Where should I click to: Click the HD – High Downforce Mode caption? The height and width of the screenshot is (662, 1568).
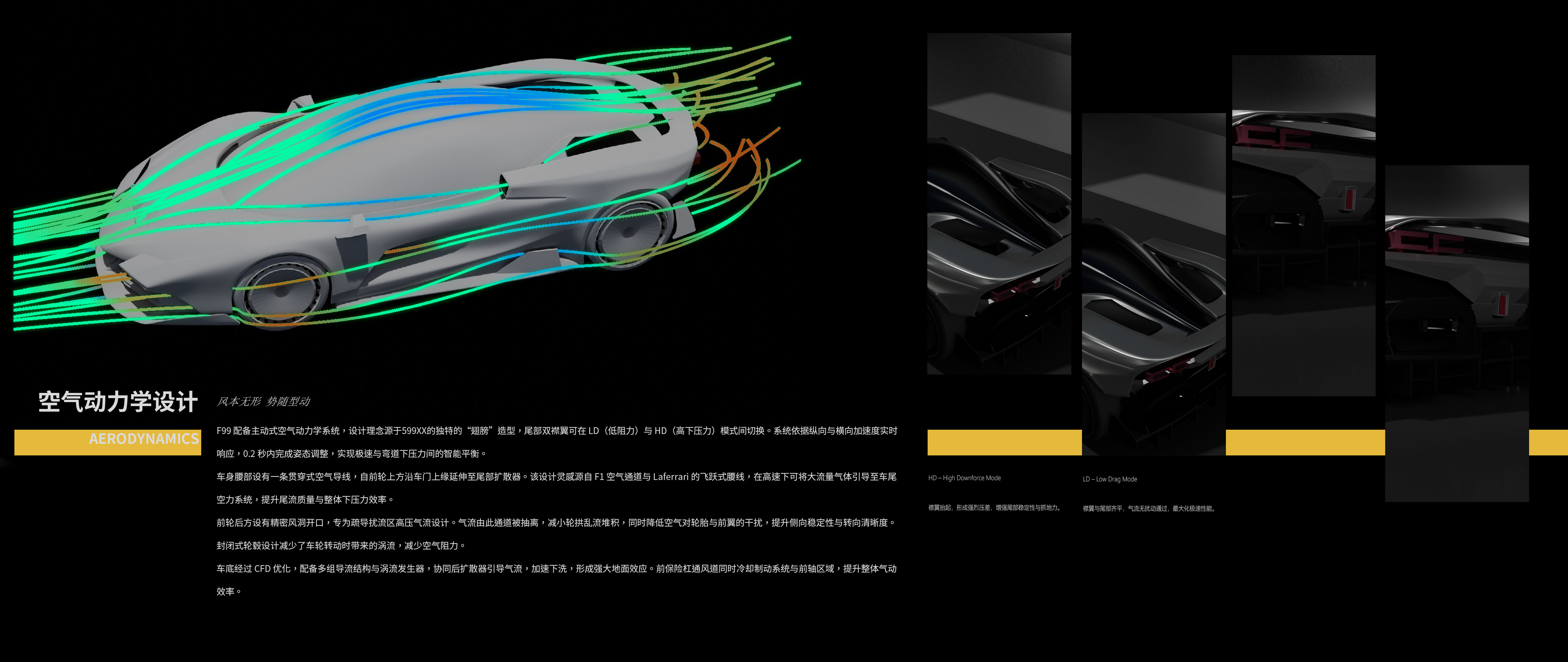tap(964, 478)
